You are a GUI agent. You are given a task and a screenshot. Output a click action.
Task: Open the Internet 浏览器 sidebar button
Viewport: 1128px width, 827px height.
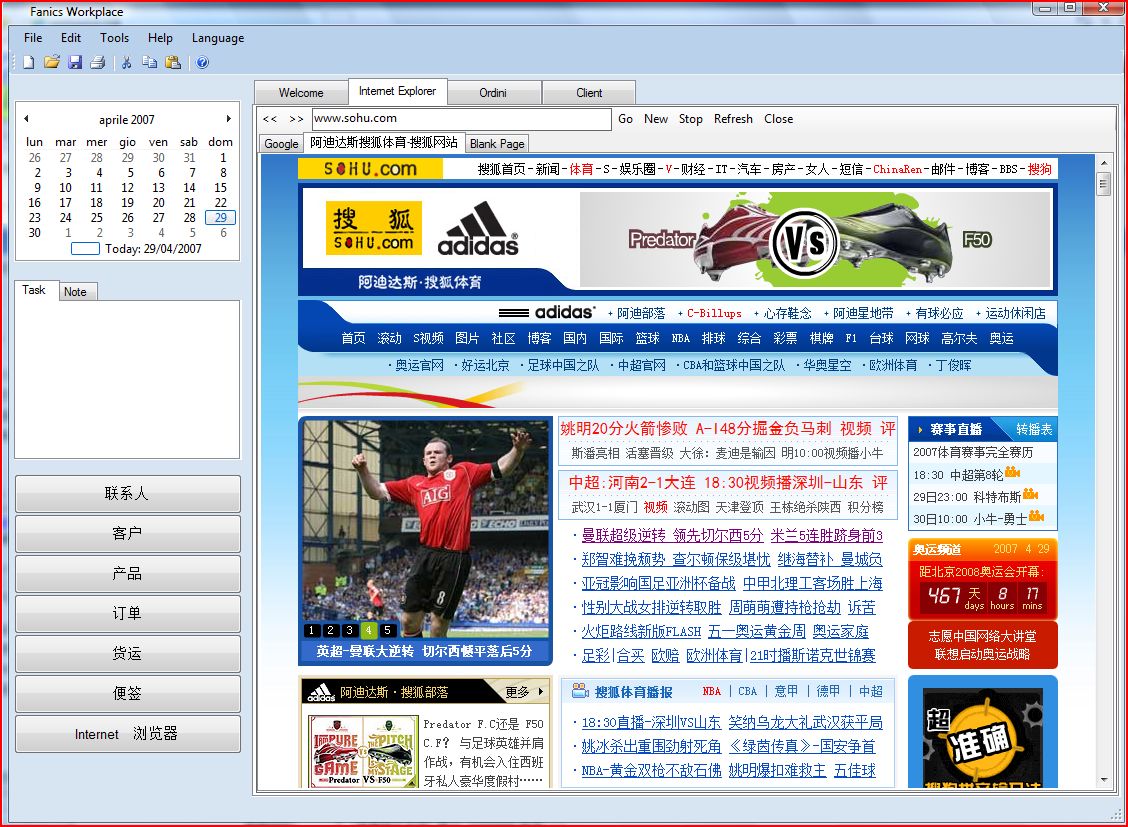coord(127,734)
